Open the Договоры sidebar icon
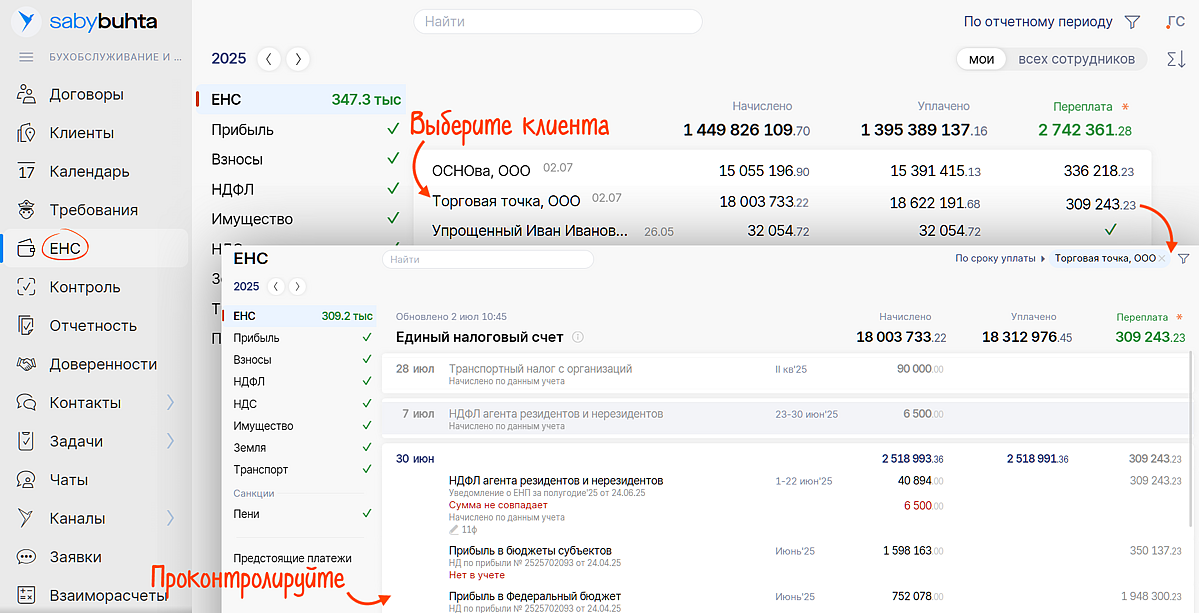The height and width of the screenshot is (613, 1199). coord(28,94)
